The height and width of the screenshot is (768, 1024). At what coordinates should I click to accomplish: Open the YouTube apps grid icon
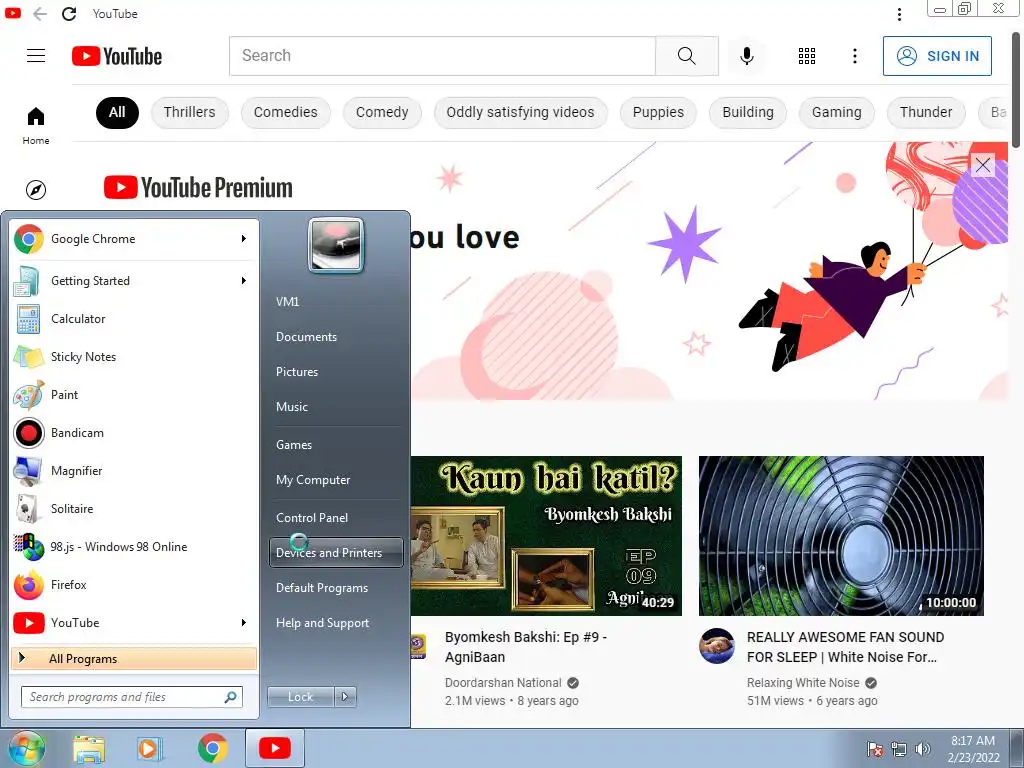click(x=807, y=56)
